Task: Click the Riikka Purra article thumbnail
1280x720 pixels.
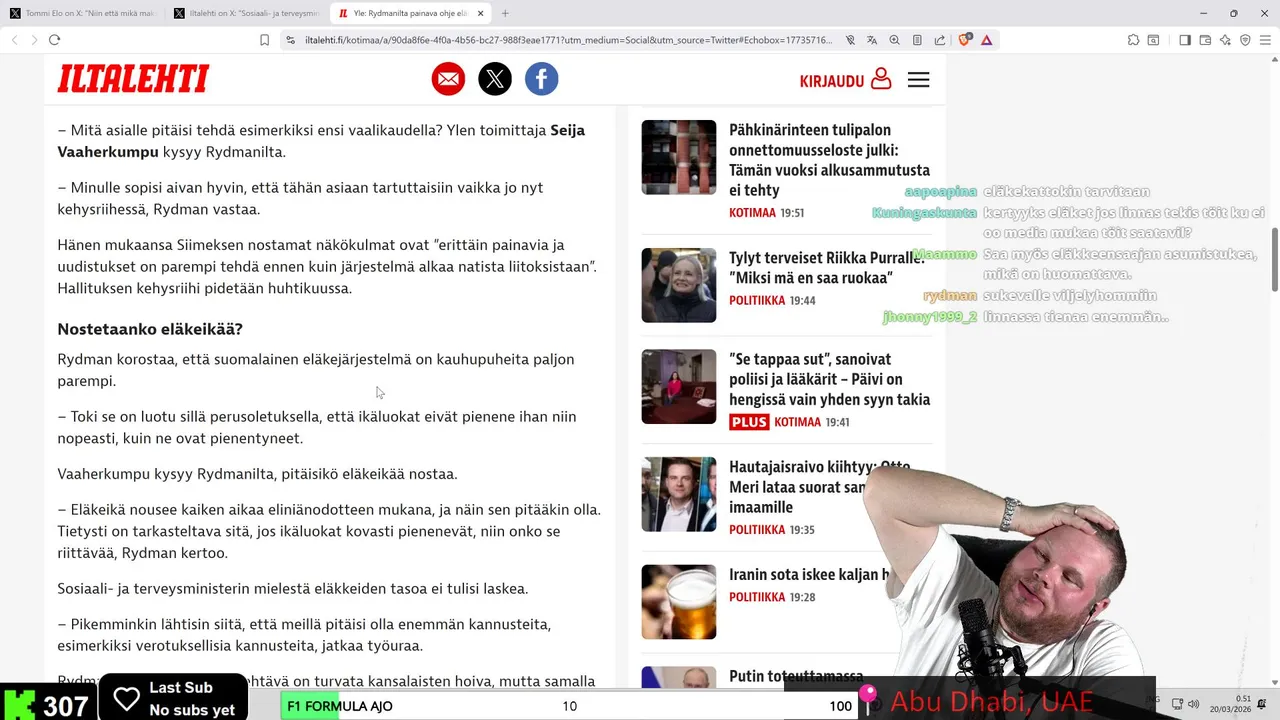Action: [679, 285]
